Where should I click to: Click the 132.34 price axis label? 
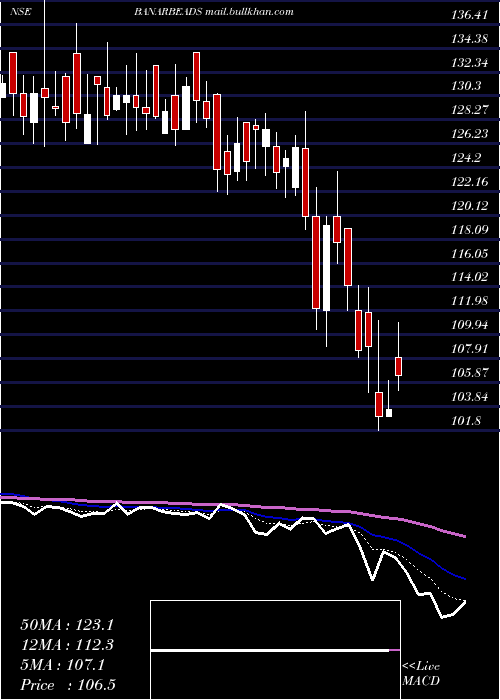[x=469, y=62]
